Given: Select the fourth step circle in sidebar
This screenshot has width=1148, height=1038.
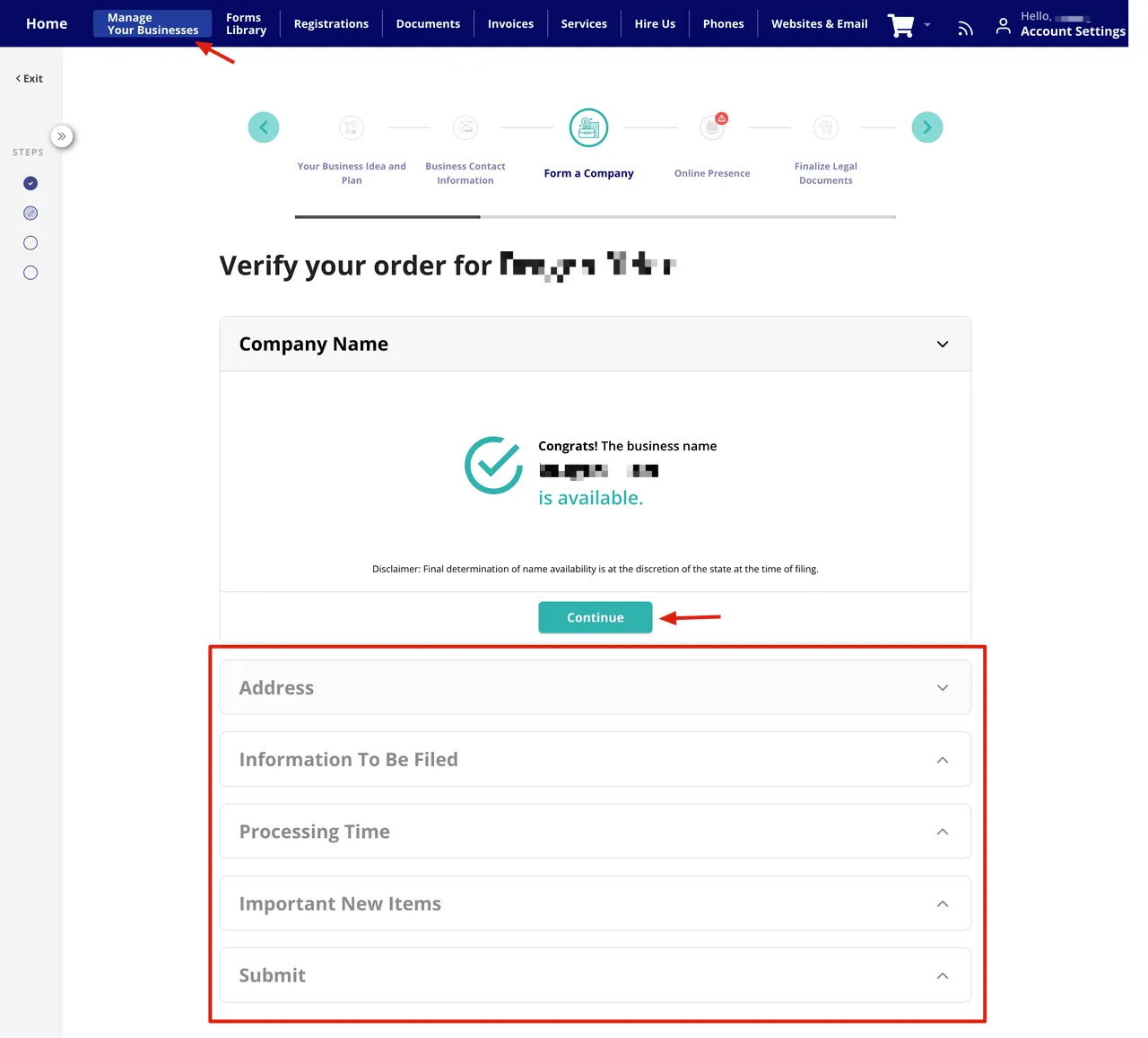Looking at the screenshot, I should click(30, 273).
